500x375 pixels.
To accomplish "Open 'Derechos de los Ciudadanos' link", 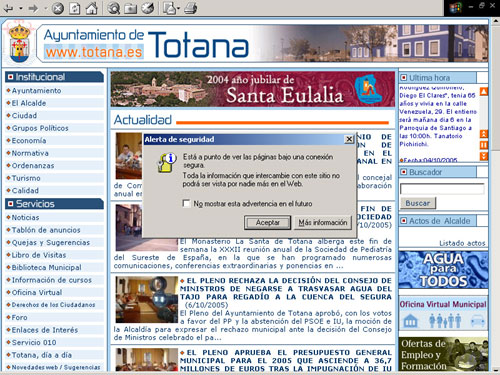I will coord(53,305).
